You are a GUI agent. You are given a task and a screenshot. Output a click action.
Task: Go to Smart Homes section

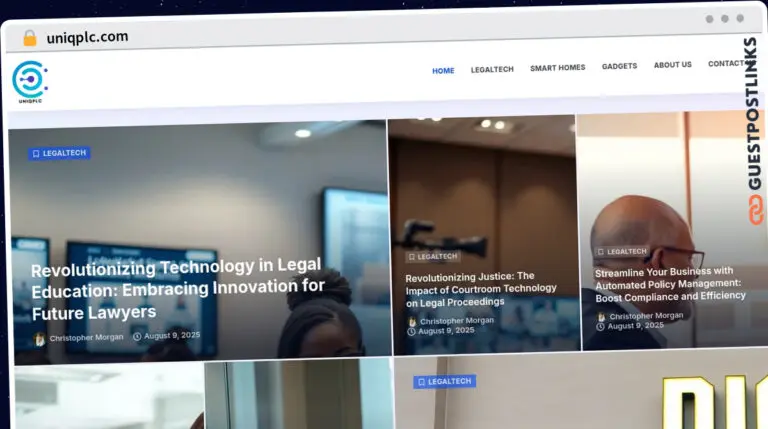coord(557,68)
